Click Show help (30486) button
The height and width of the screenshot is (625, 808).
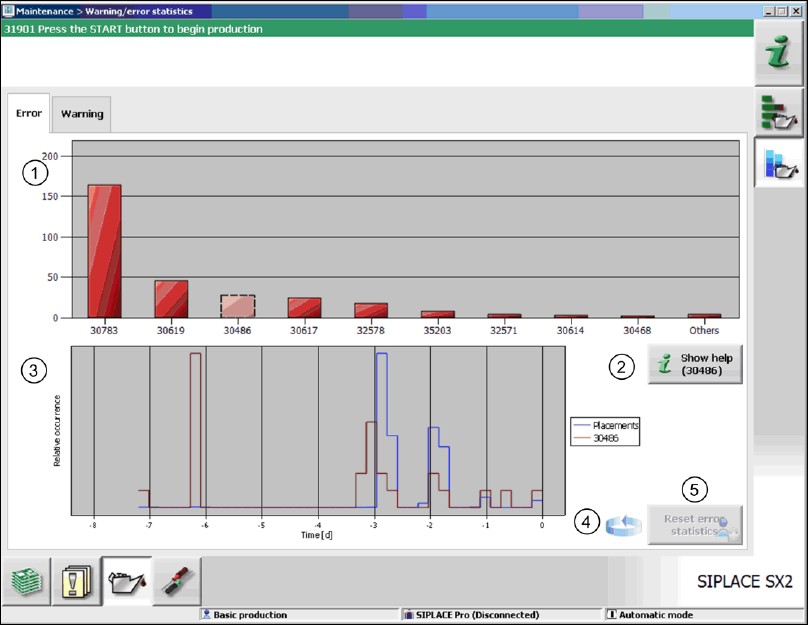pos(695,364)
